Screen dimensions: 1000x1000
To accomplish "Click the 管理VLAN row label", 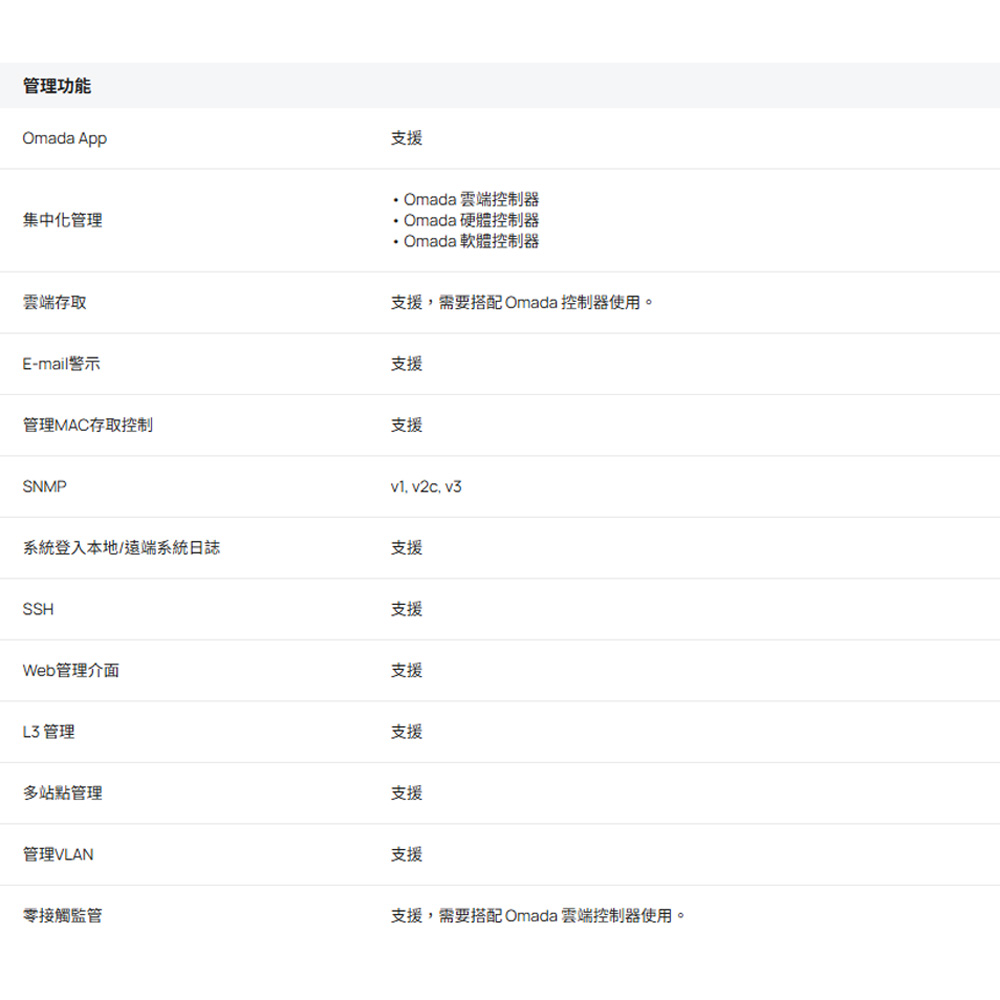I will pos(58,854).
